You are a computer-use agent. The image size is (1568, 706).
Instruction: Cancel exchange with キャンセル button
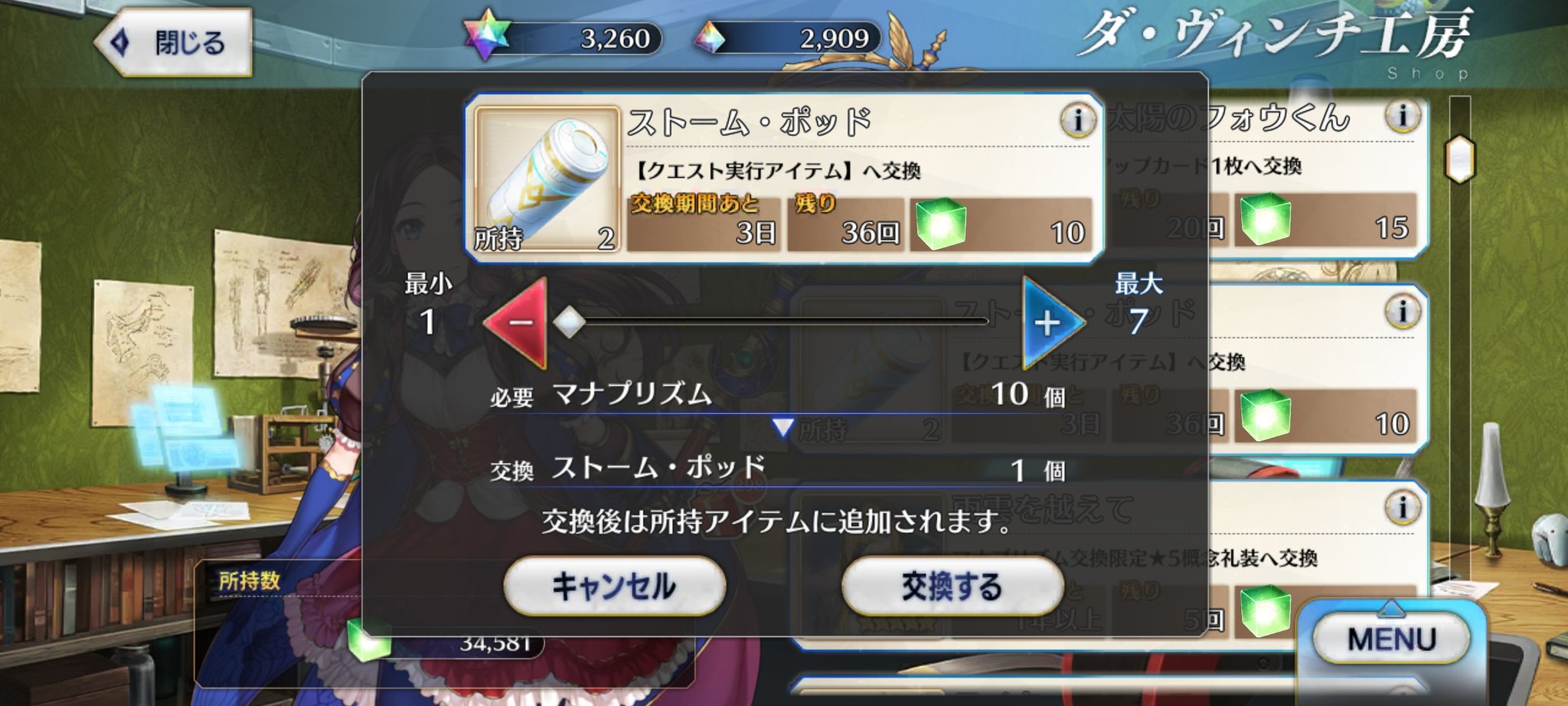click(614, 587)
